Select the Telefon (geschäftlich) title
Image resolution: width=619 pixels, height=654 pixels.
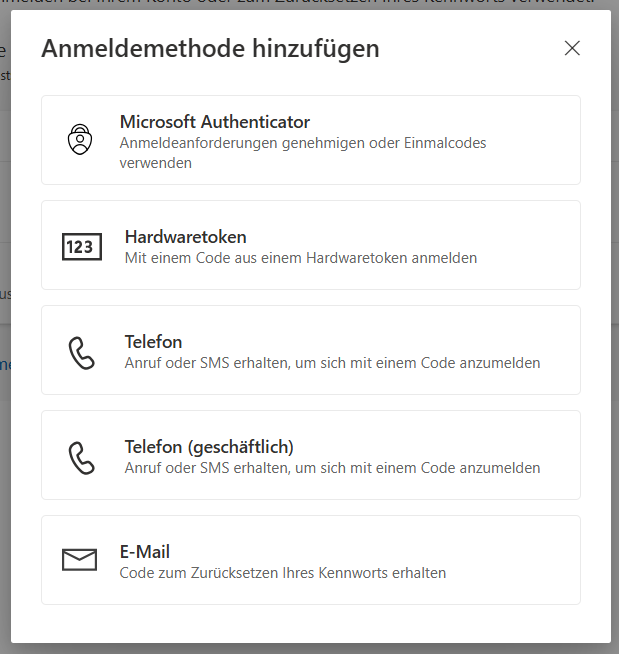coord(208,447)
